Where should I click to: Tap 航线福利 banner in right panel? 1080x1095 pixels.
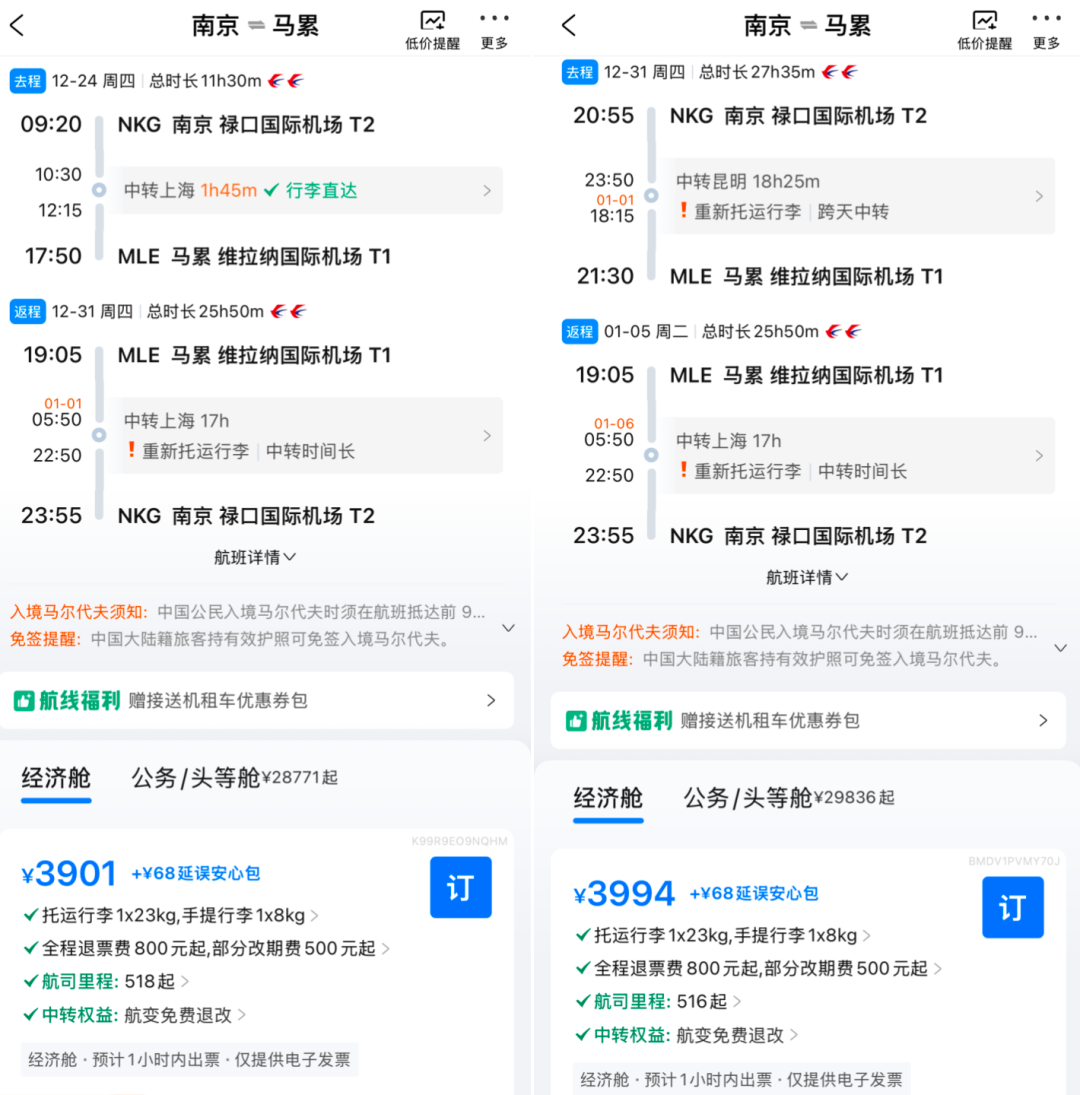coord(808,721)
